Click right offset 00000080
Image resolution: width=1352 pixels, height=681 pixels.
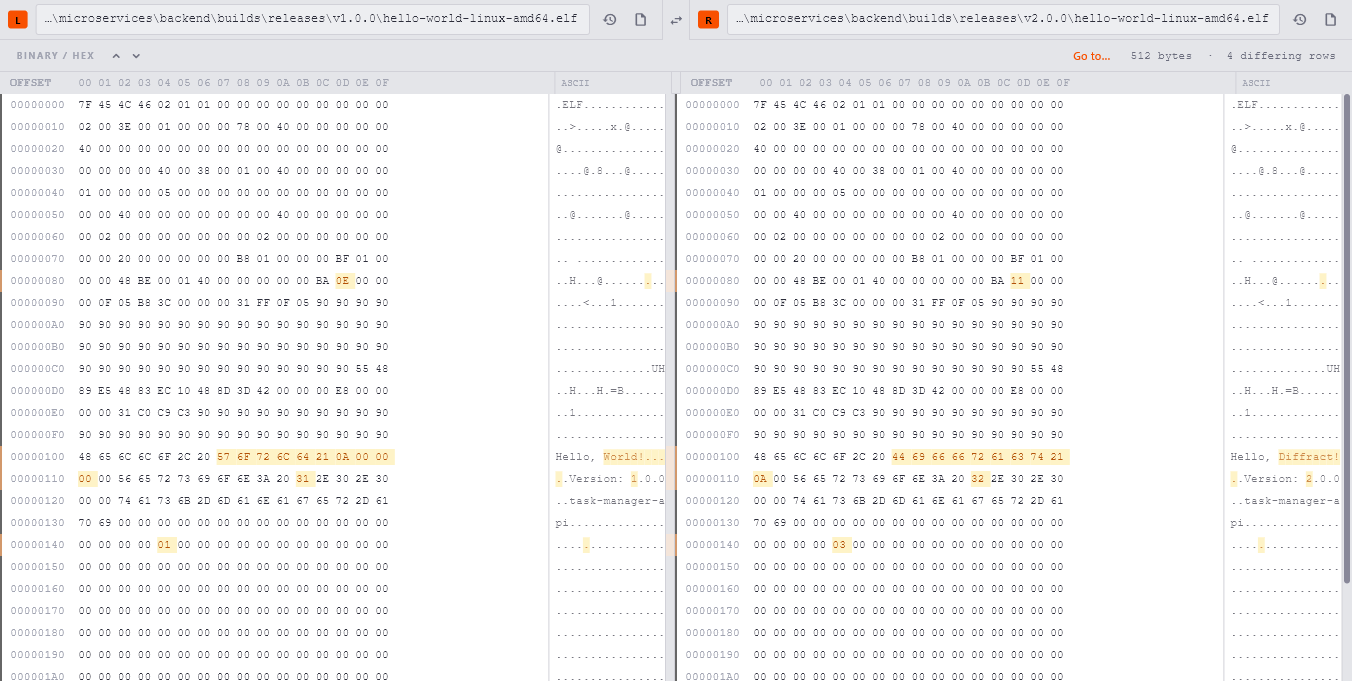point(712,281)
